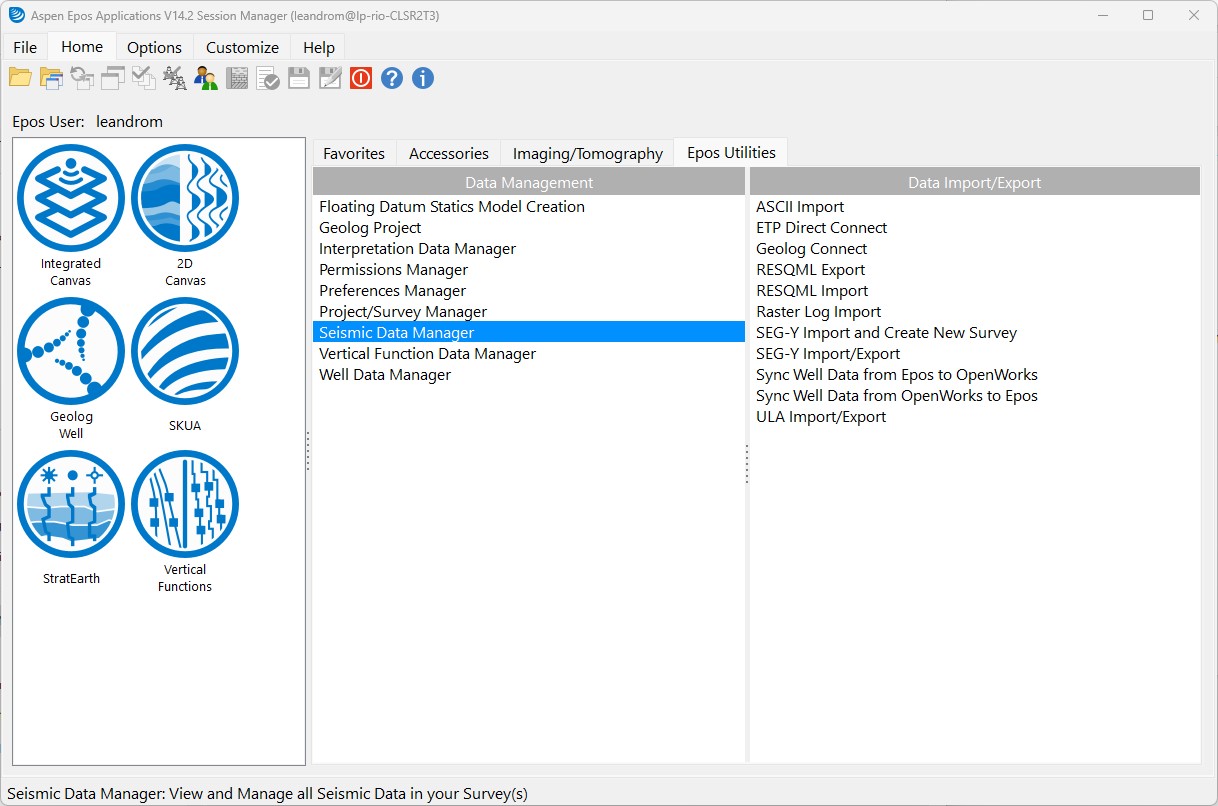Switch to the Imaging/Tomography tab
The height and width of the screenshot is (806, 1218).
[x=586, y=153]
